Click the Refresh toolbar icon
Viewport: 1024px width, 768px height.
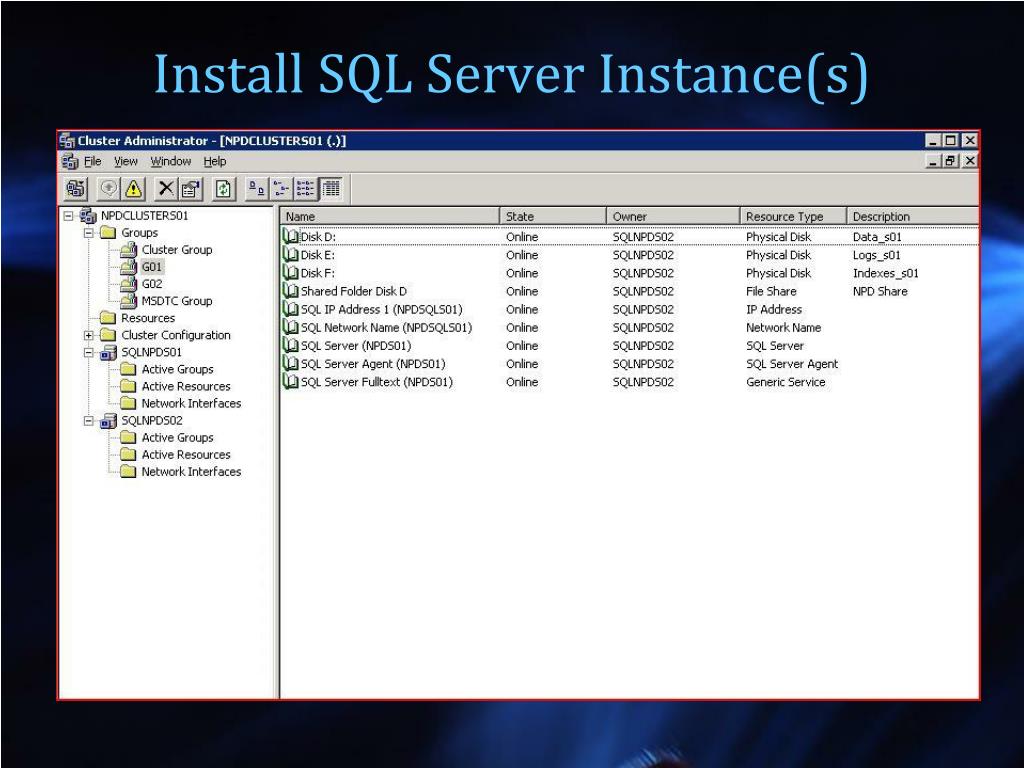tap(223, 189)
